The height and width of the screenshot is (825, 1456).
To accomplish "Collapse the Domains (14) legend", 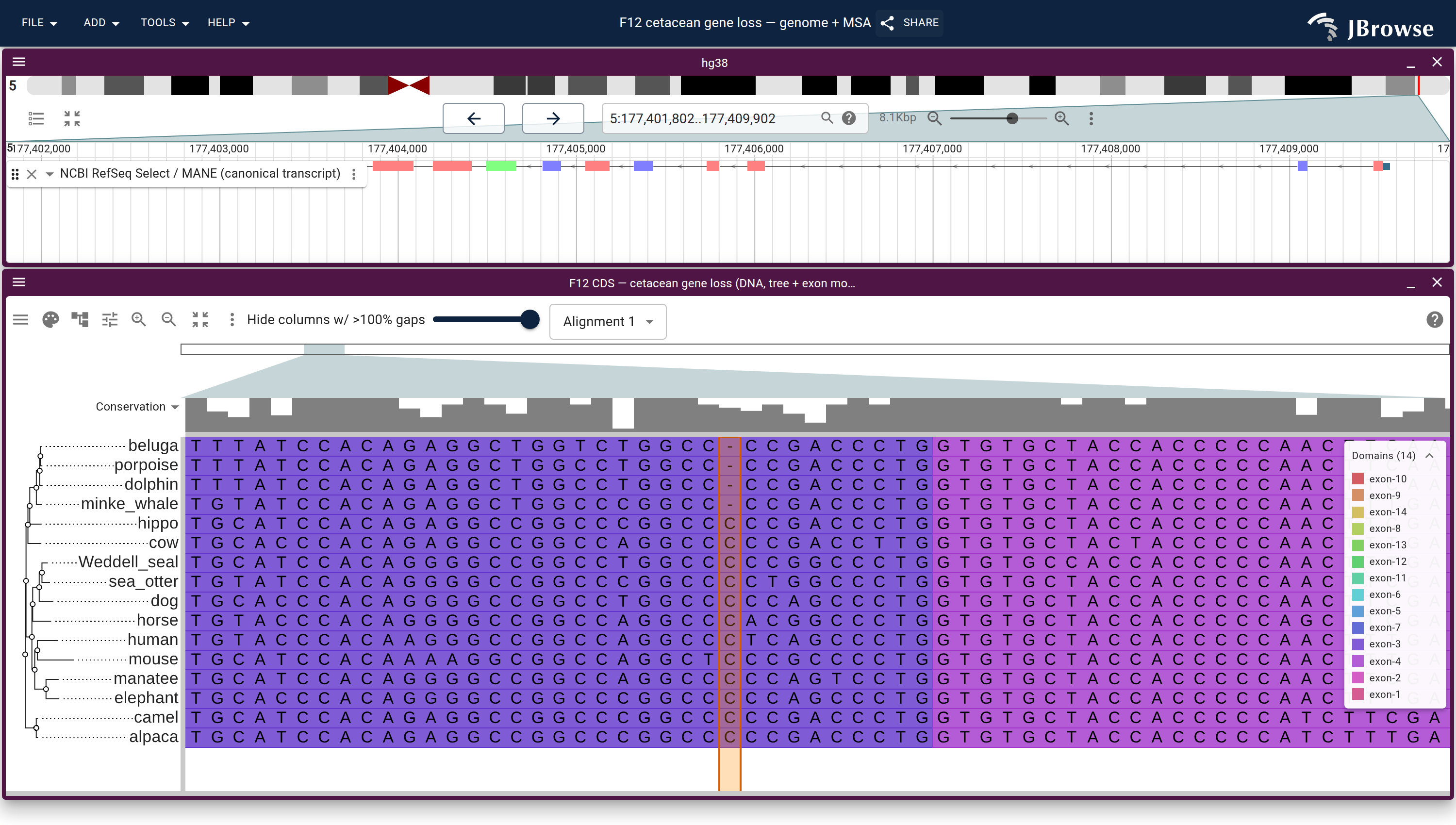I will (1429, 456).
